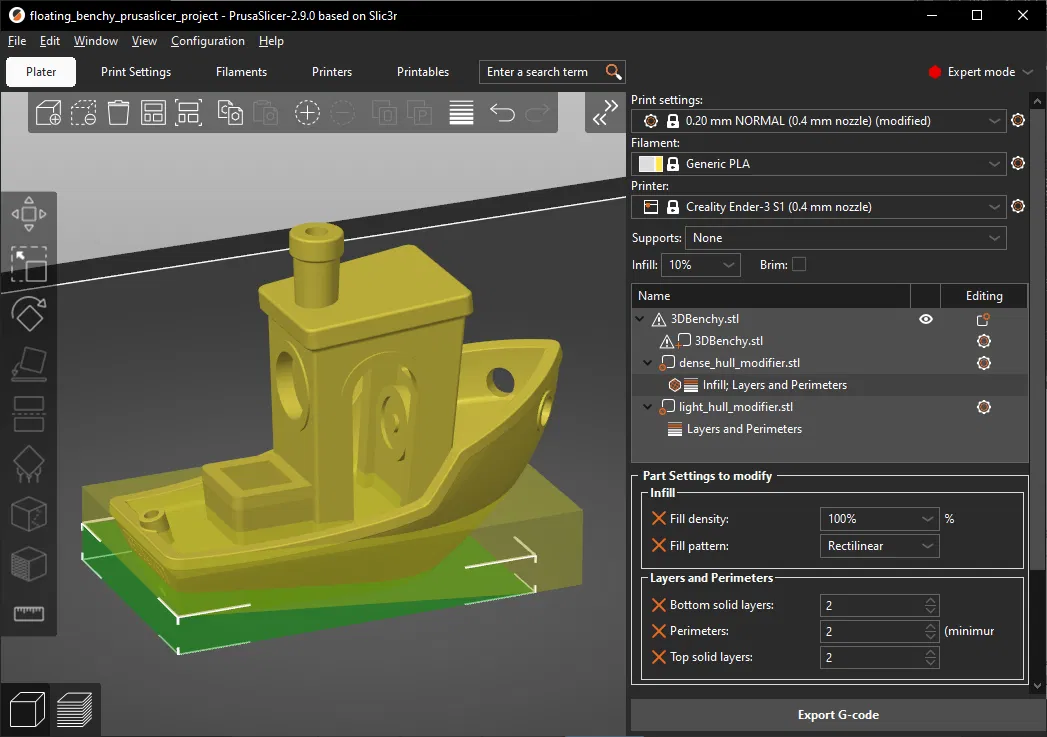Select 'Infill; Layers and Perimeters' settings row

[829, 385]
